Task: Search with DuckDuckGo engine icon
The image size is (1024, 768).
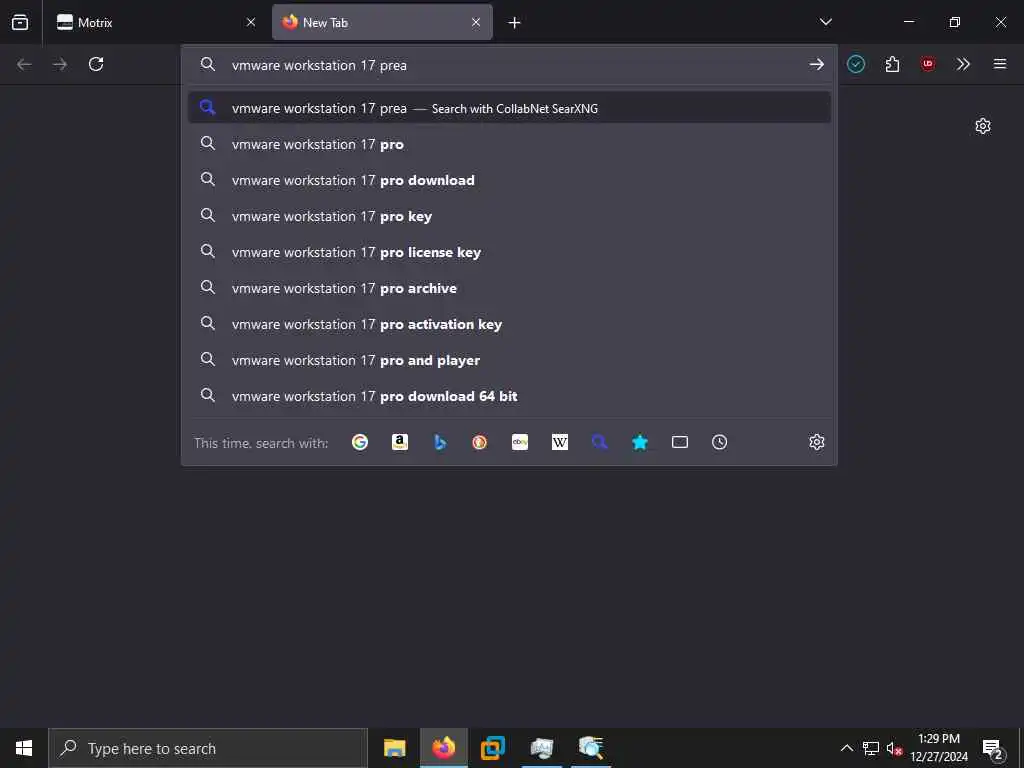Action: coord(479,442)
